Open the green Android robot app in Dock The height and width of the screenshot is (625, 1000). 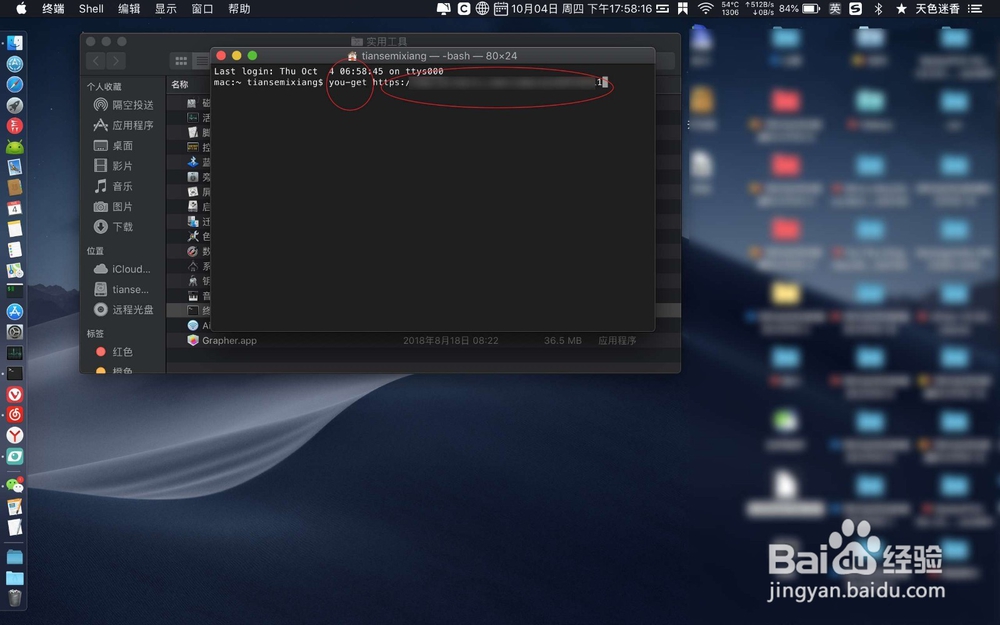(x=15, y=147)
